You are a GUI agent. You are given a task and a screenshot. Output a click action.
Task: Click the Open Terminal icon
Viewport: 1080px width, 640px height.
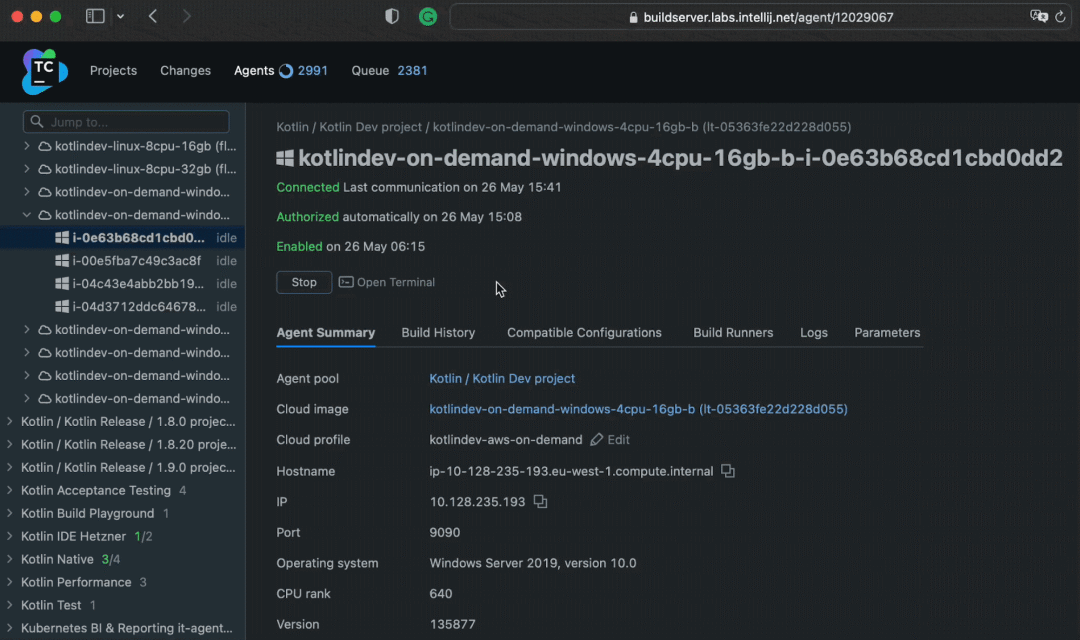point(346,282)
